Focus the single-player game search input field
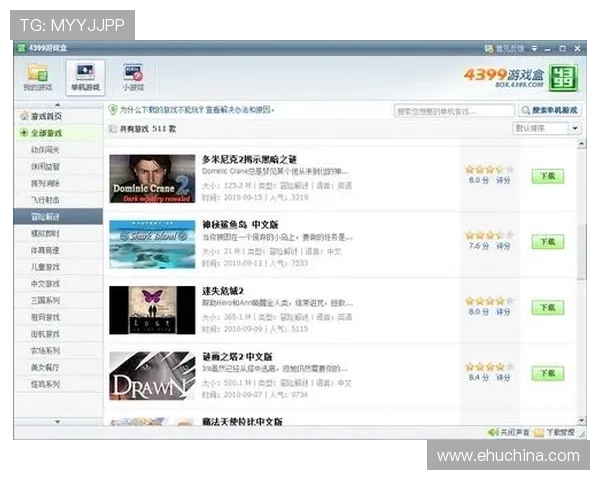The height and width of the screenshot is (480, 600). [454, 111]
